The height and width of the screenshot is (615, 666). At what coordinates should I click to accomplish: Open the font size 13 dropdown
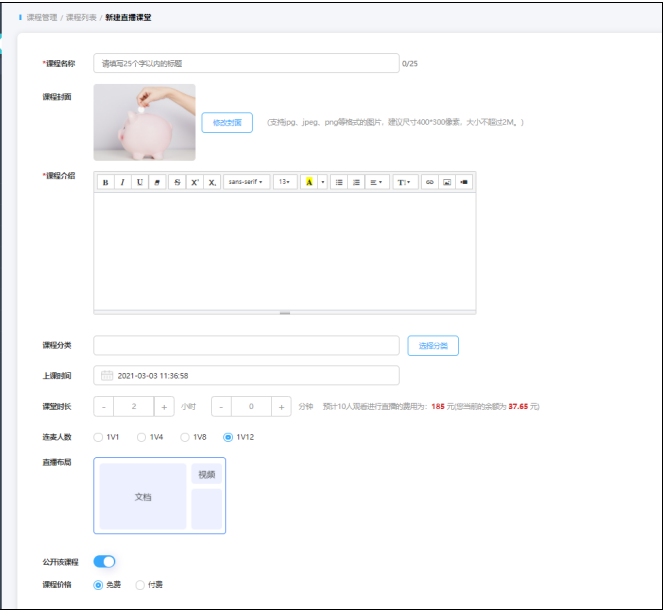tap(285, 182)
